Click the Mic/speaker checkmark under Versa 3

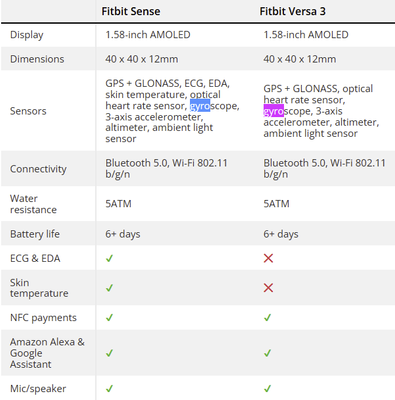pyautogui.click(x=267, y=389)
